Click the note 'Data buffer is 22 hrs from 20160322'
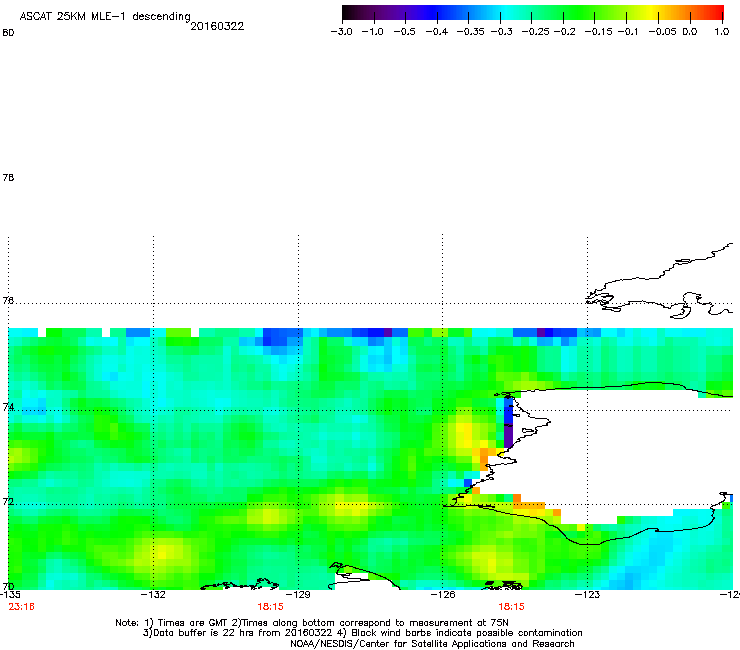This screenshot has width=740, height=650. click(237, 633)
